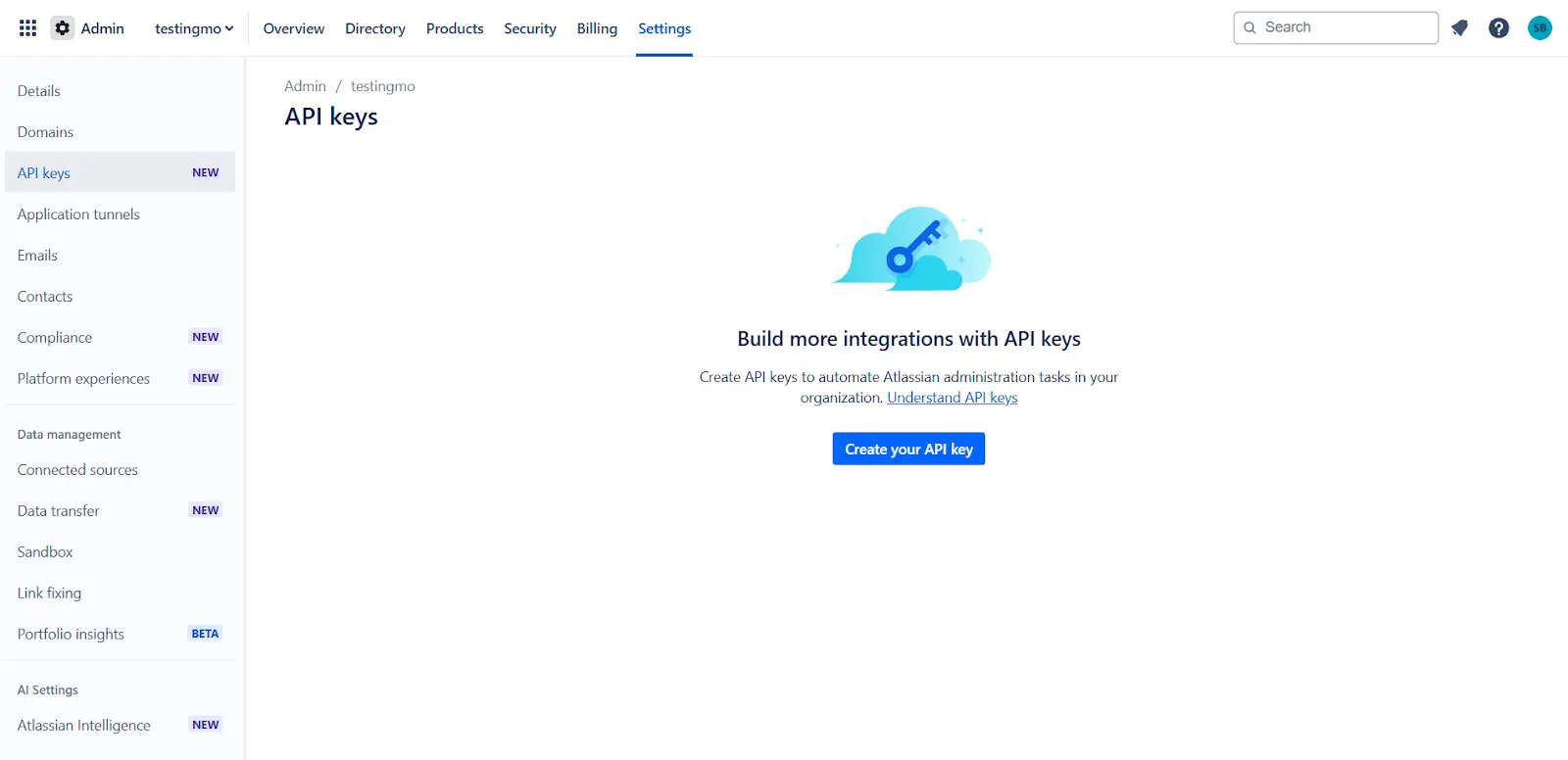
Task: Click the Data management section header
Action: pos(69,435)
